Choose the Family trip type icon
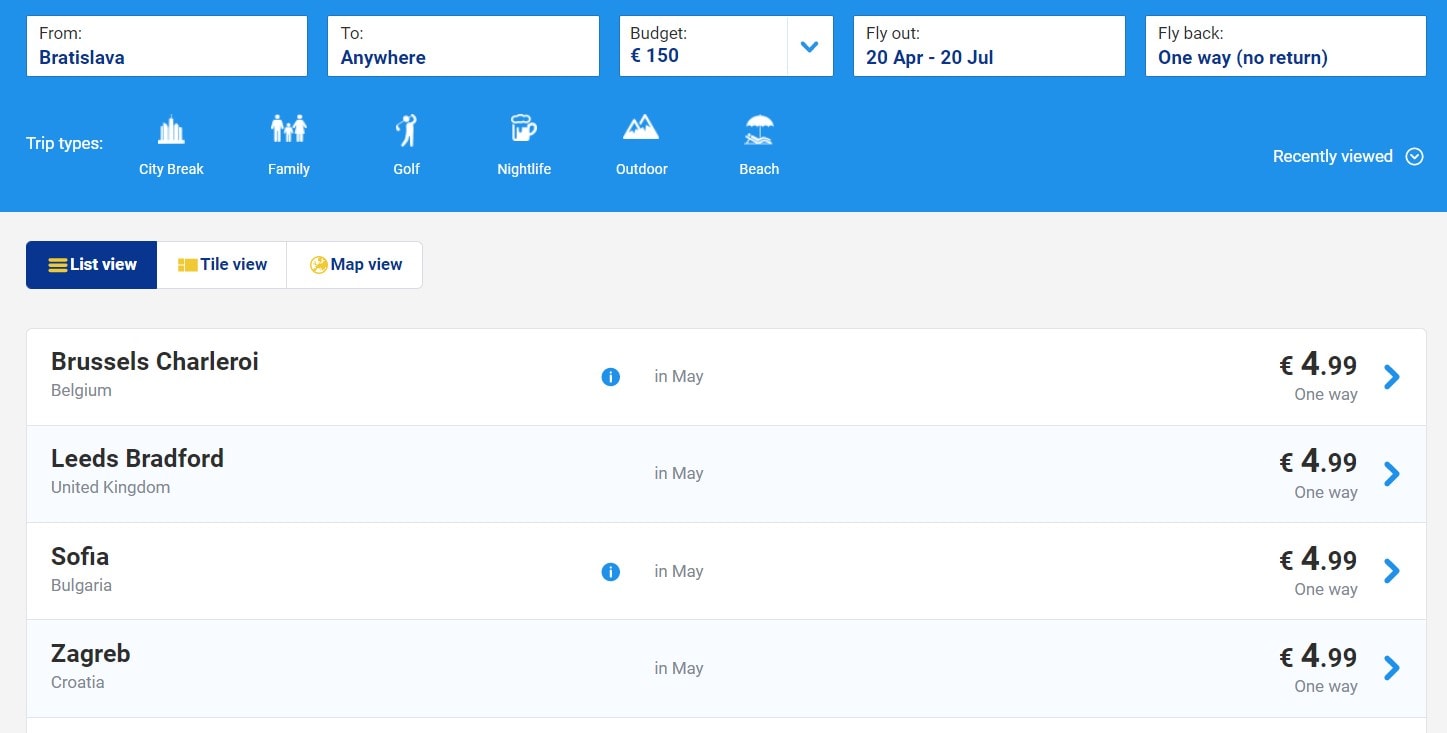1447x733 pixels. coord(288,131)
